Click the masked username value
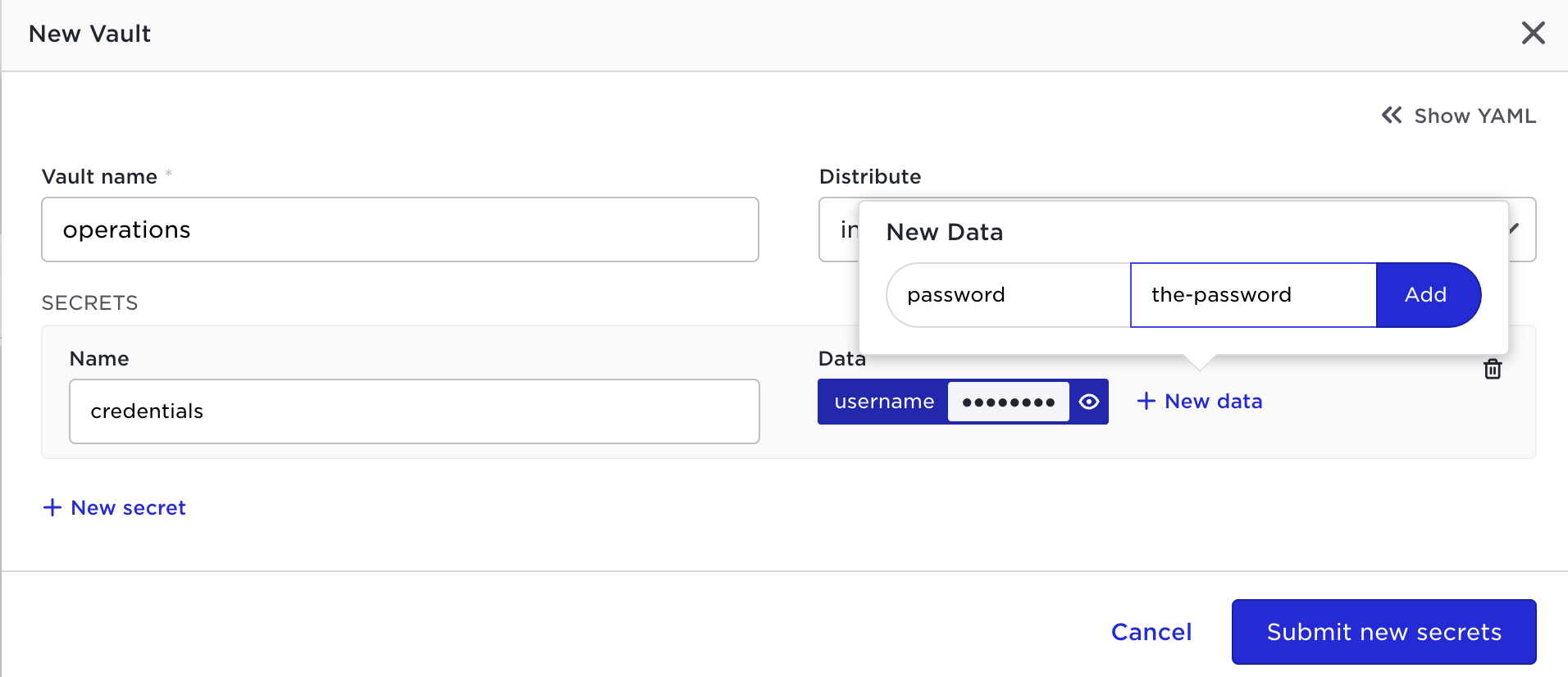Viewport: 1568px width, 677px height. pos(1008,402)
